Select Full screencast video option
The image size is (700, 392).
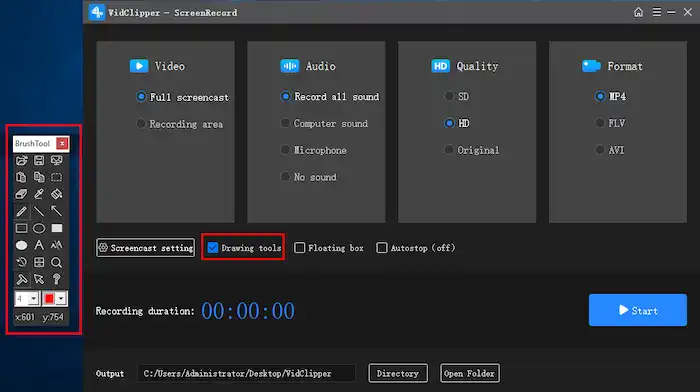(182, 97)
